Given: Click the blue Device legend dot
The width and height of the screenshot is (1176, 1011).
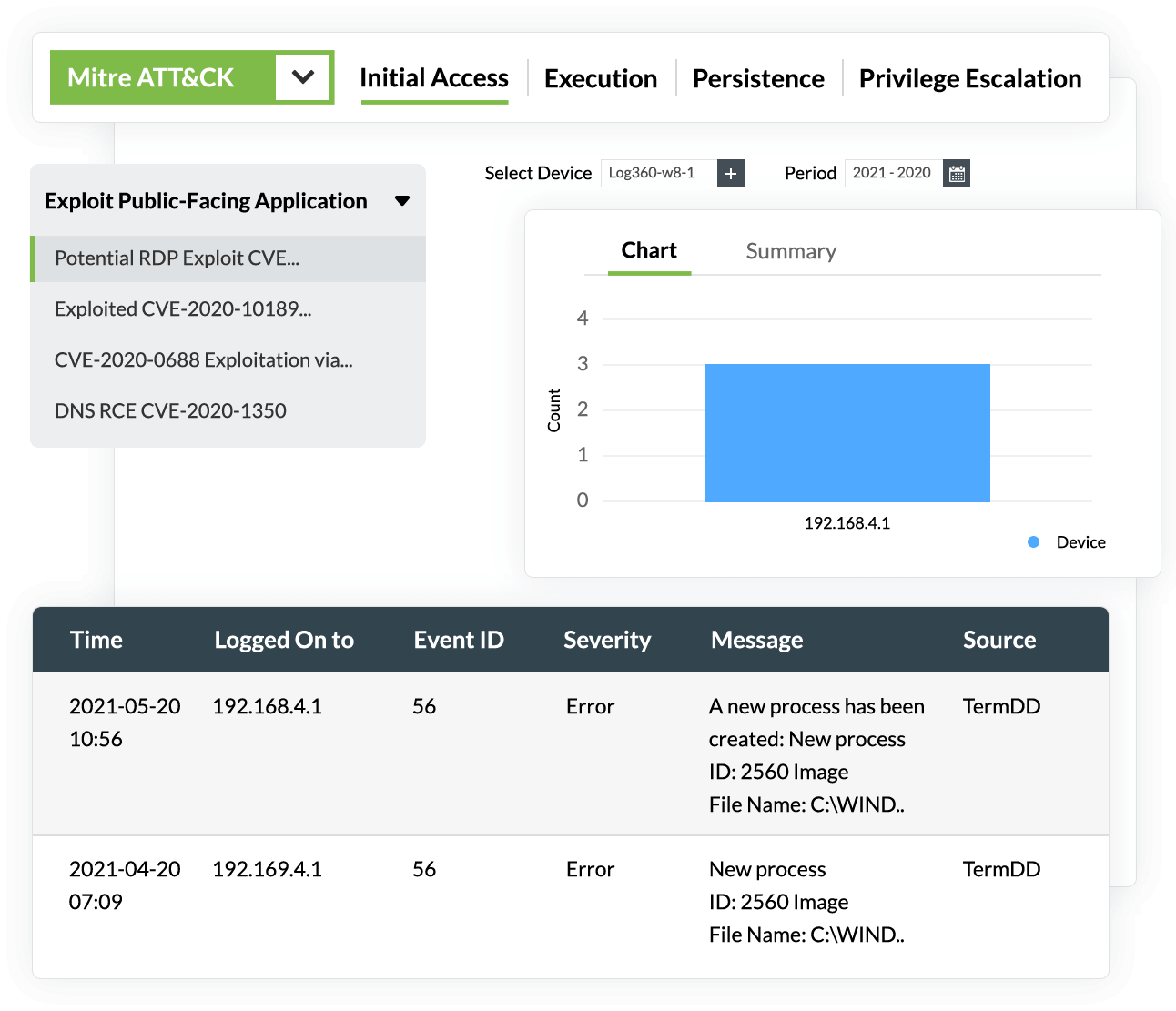Looking at the screenshot, I should tap(1033, 541).
